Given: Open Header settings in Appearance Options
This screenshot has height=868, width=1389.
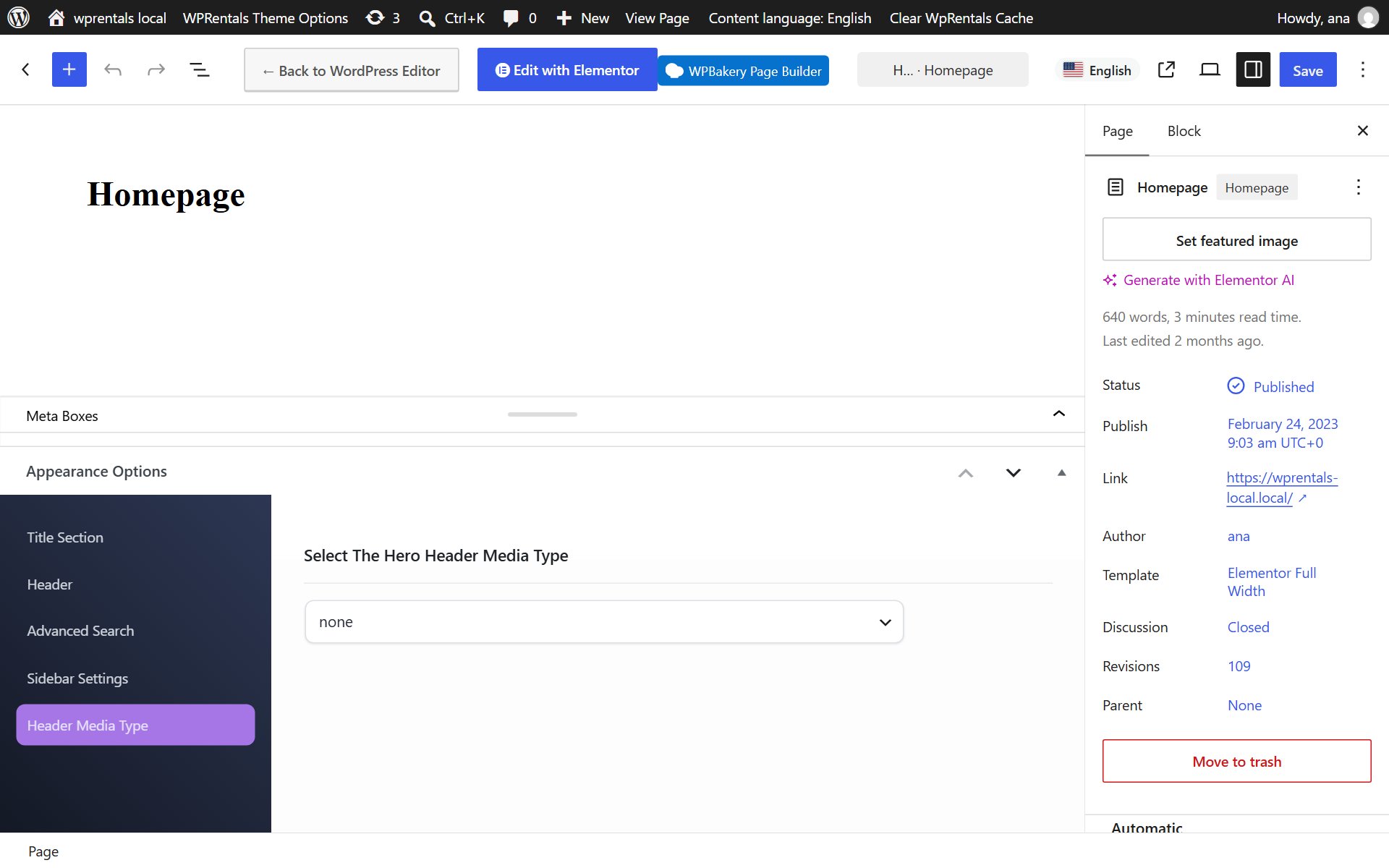Looking at the screenshot, I should (135, 584).
